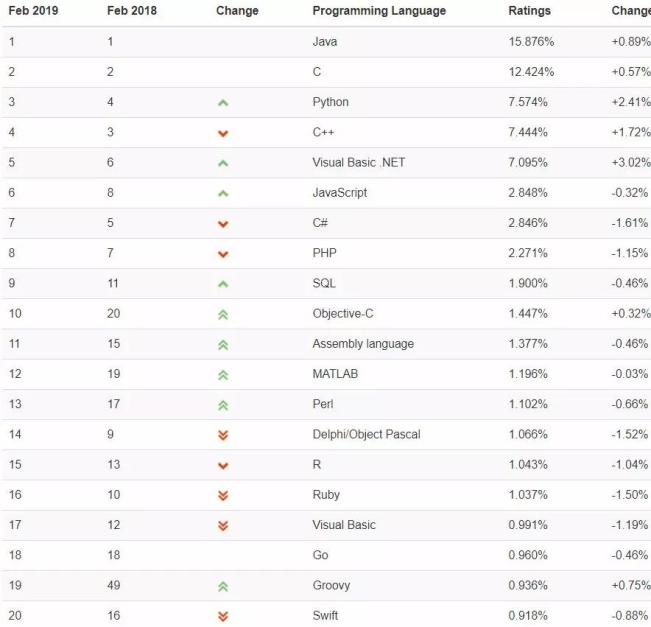This screenshot has height=627, width=651.
Task: Click the Assembly language entry
Action: tap(363, 344)
